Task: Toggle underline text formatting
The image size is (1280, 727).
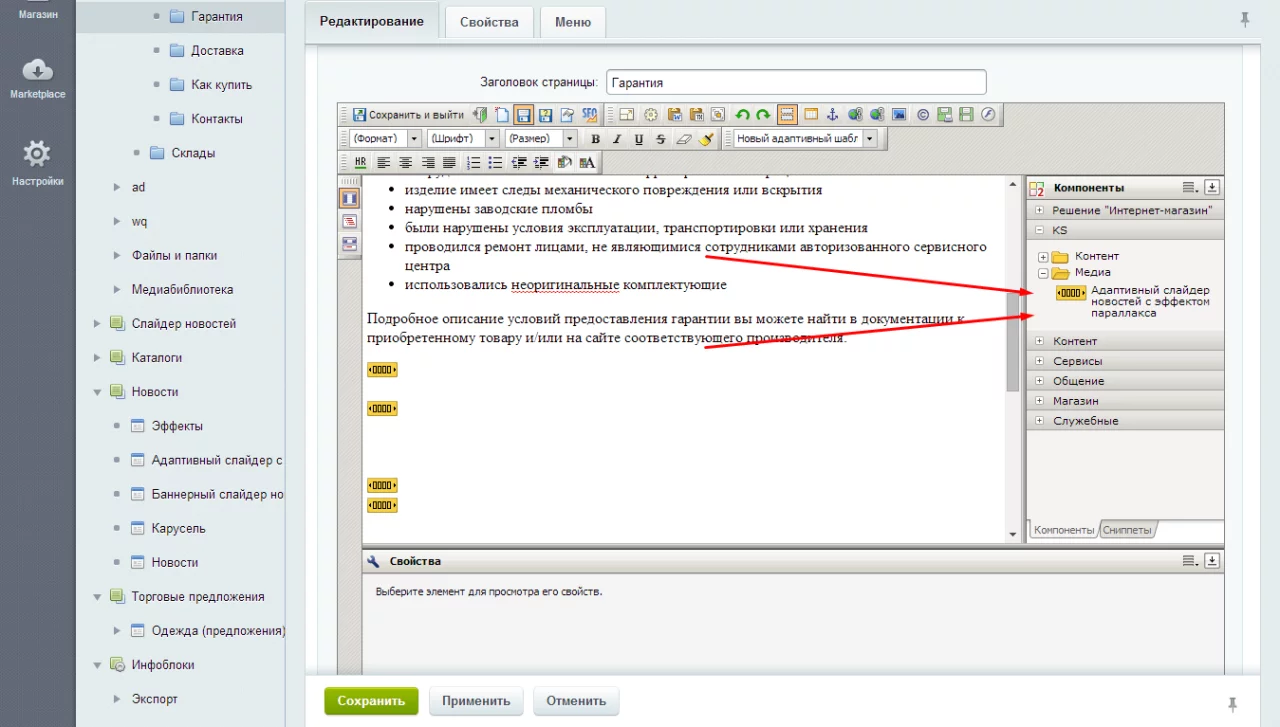Action: point(638,139)
